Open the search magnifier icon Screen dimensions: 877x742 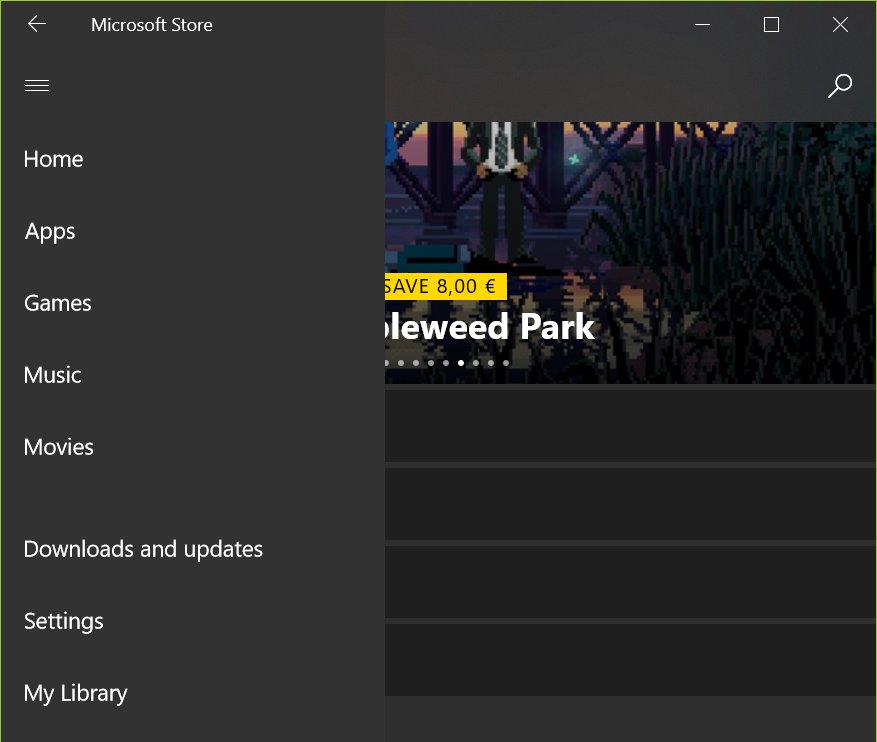[840, 86]
